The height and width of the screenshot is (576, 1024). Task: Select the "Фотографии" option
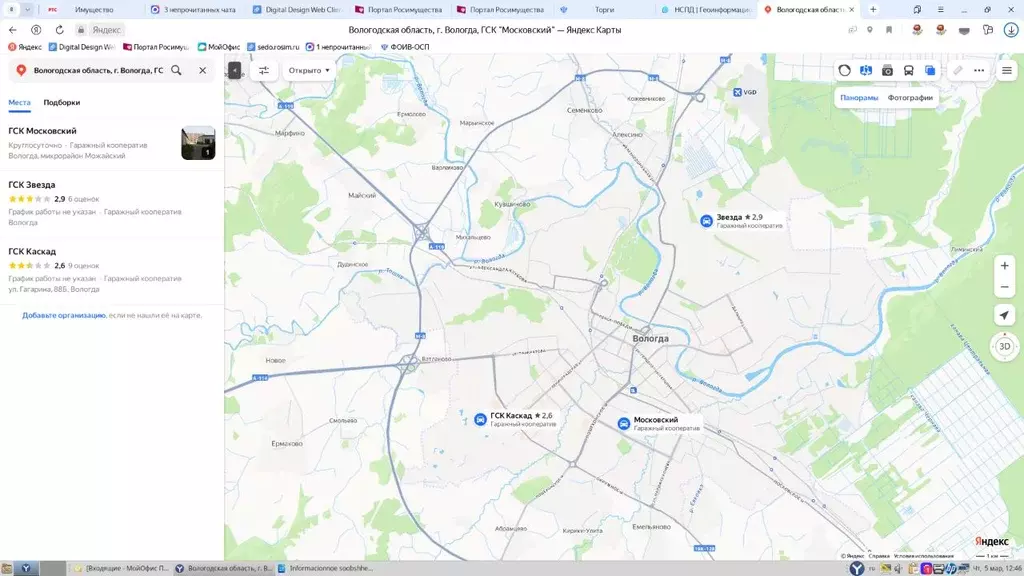click(910, 98)
